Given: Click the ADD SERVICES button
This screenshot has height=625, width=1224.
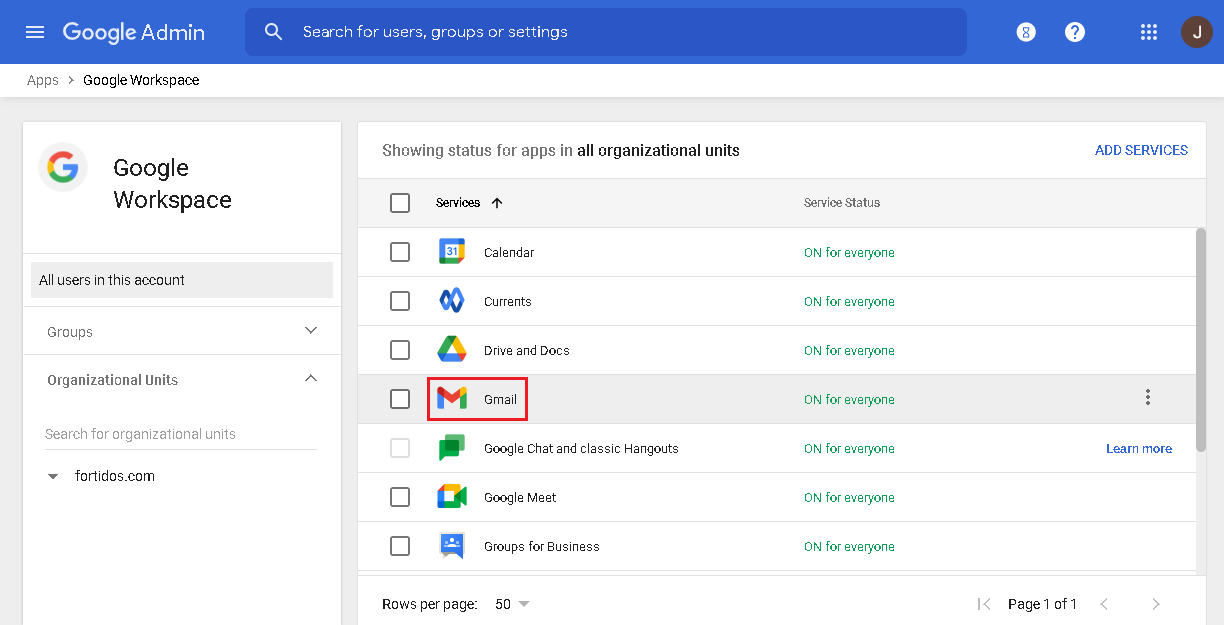Looking at the screenshot, I should point(1141,149).
